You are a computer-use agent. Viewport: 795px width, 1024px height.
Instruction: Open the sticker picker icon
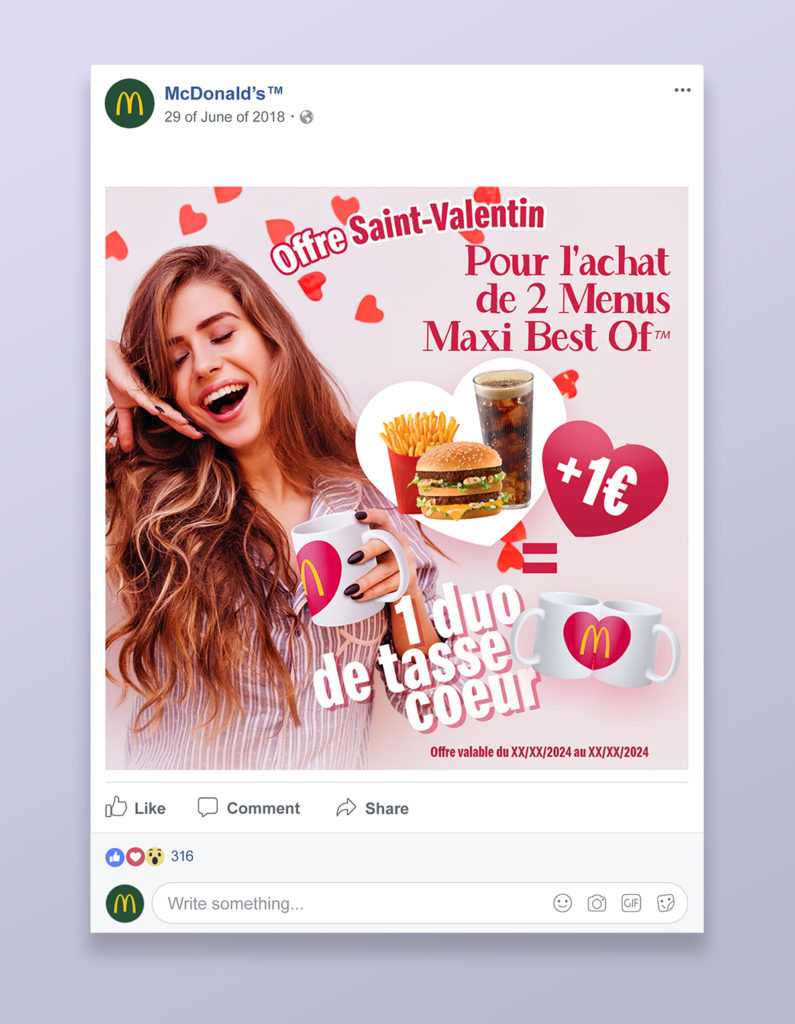666,903
